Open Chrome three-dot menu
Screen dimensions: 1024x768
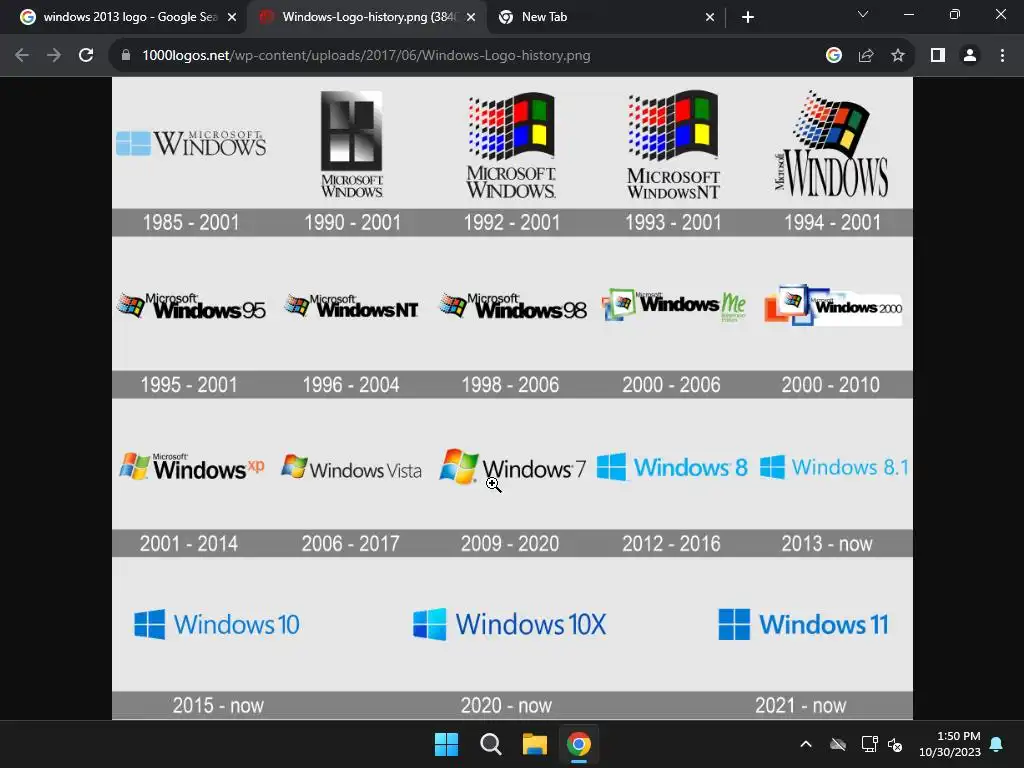(x=1002, y=56)
